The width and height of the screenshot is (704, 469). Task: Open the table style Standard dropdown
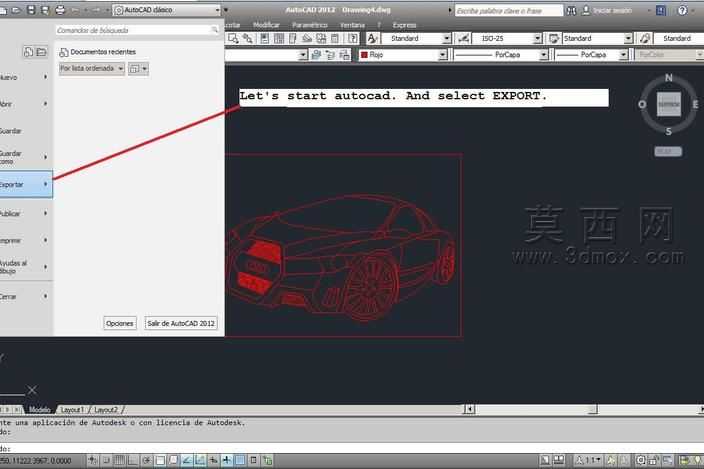(x=628, y=39)
